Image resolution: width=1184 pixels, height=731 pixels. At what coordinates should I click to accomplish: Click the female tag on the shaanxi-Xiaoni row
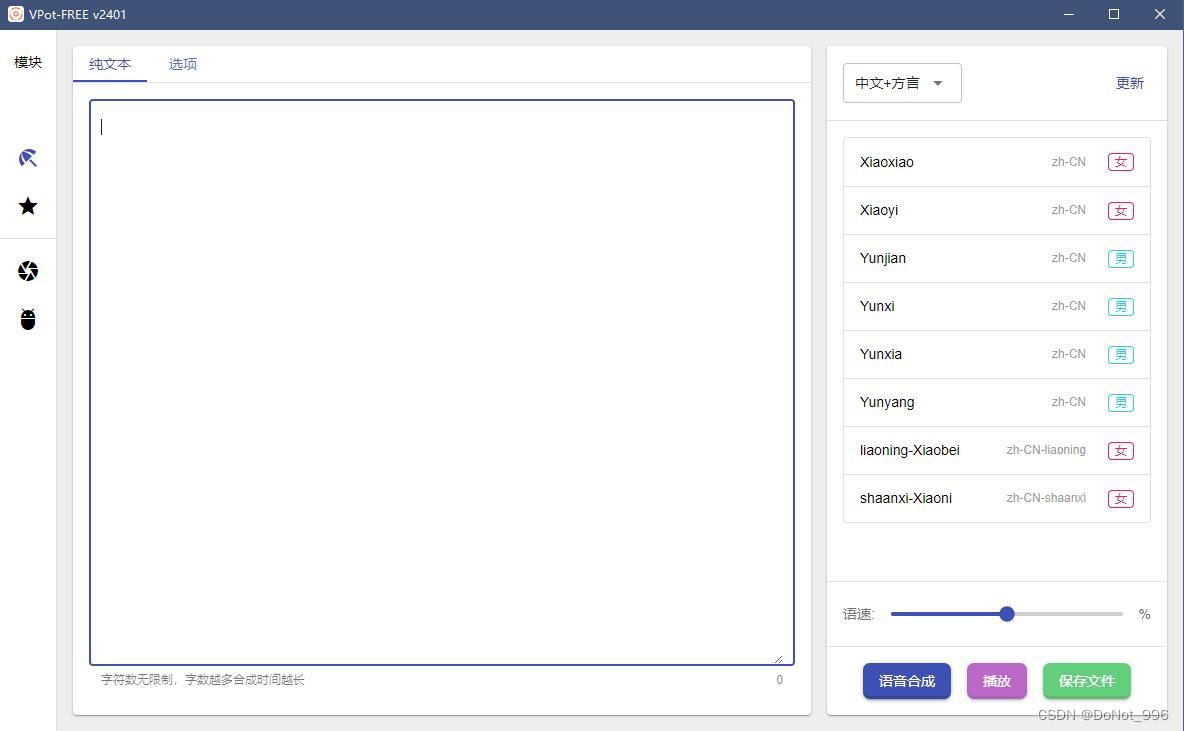[1121, 498]
